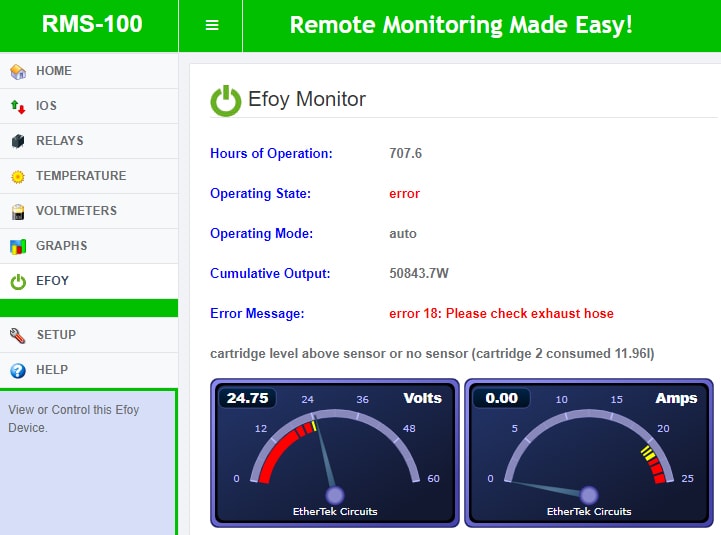Go to the GRAPHS section

[61, 246]
